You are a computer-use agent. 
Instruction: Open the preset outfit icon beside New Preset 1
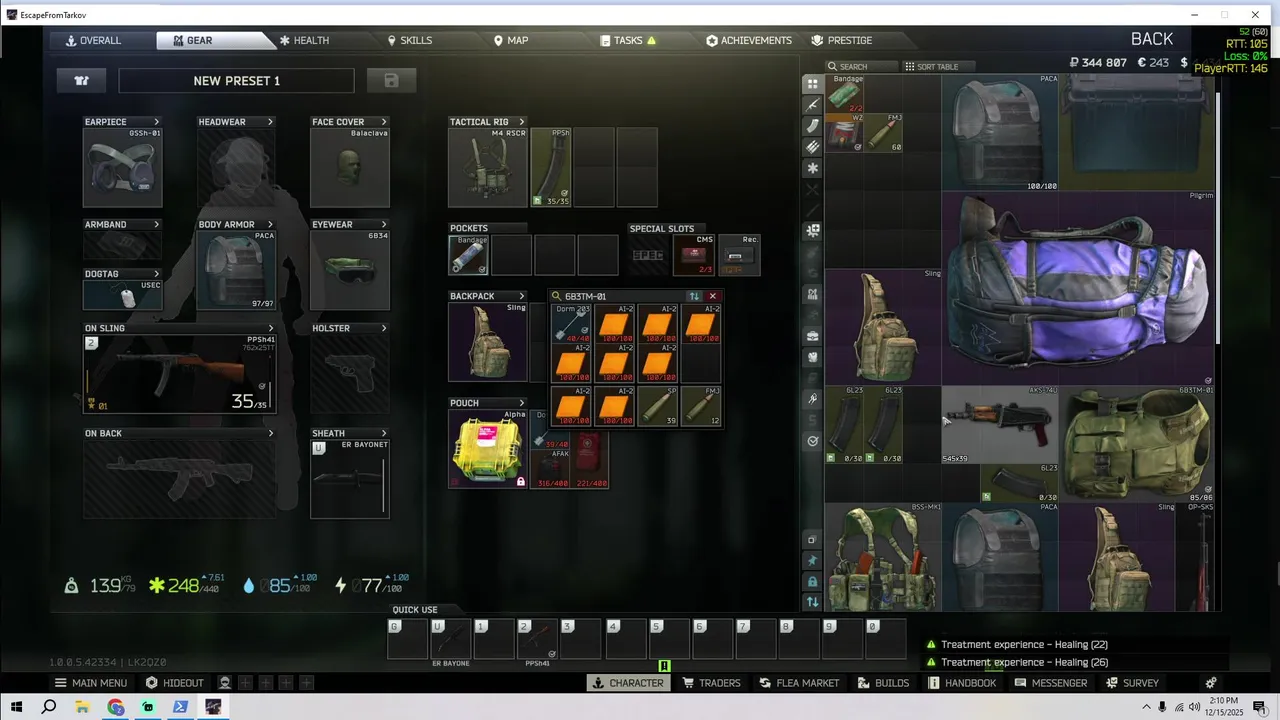[82, 81]
